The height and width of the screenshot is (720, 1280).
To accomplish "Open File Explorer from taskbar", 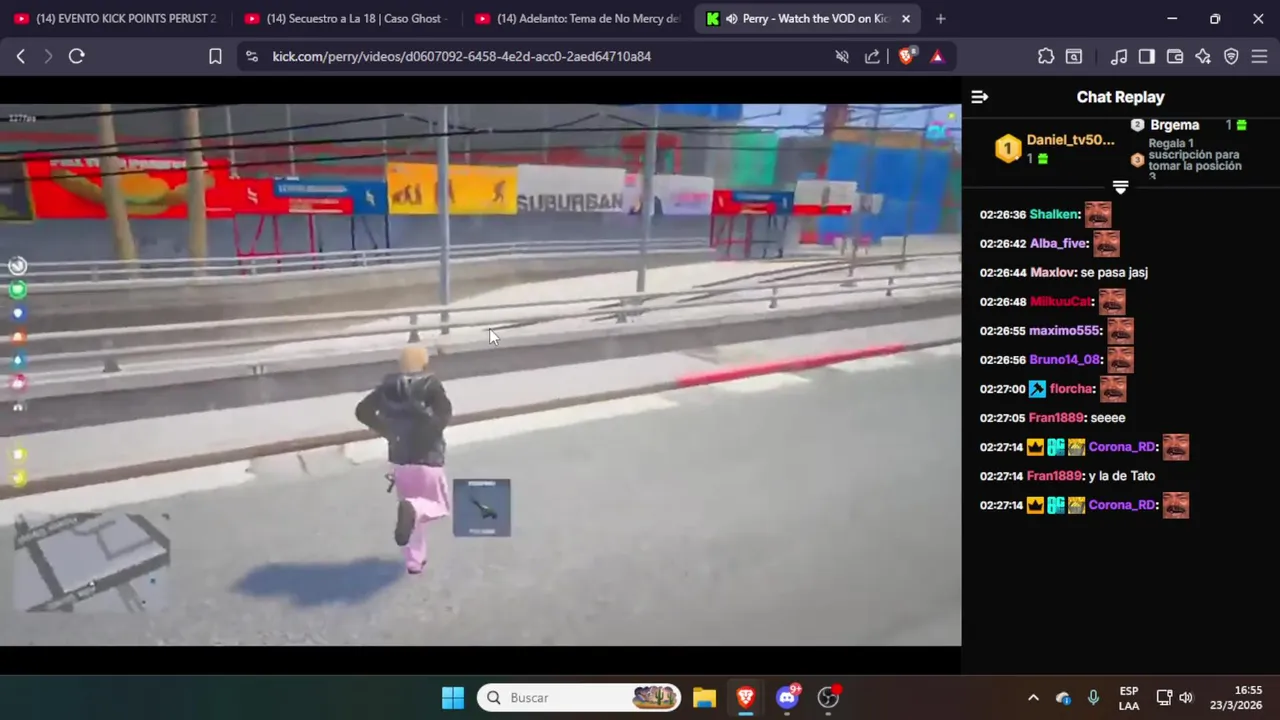I will (x=704, y=697).
